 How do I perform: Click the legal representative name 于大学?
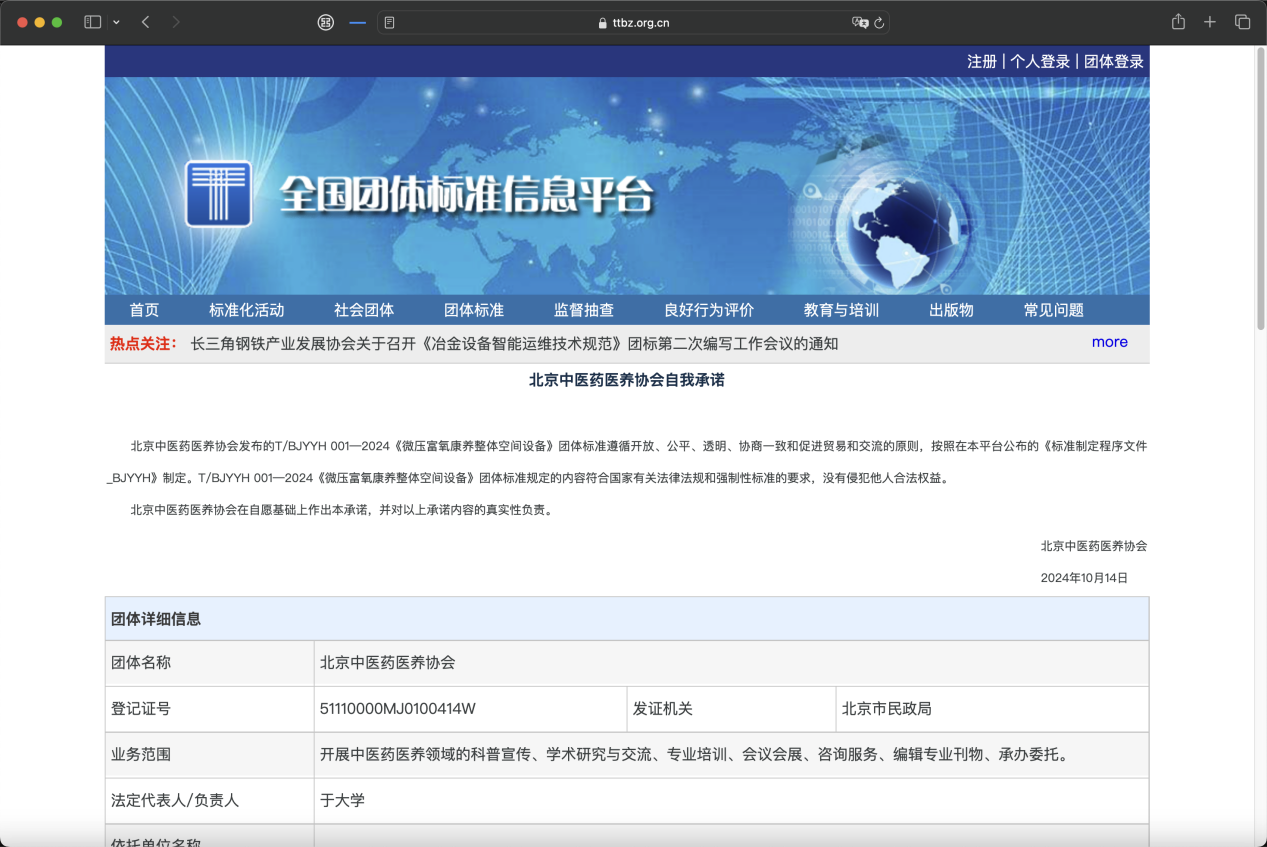point(342,801)
